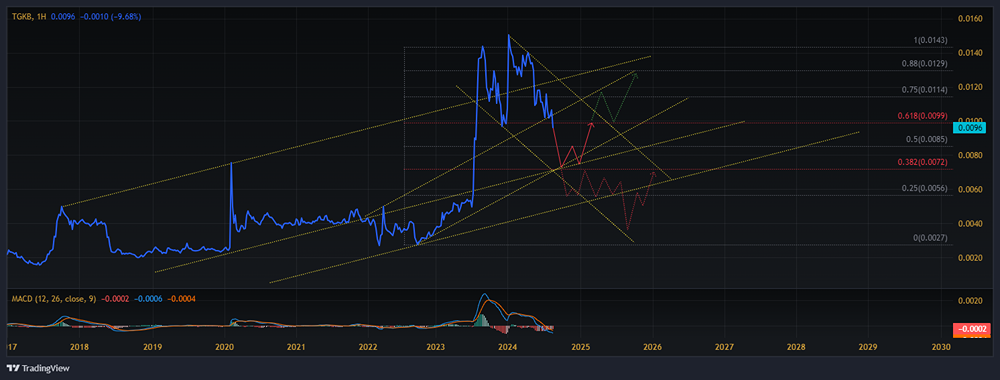
Task: Click the red -0.0002 tag on the MACD axis
Action: pos(972,329)
